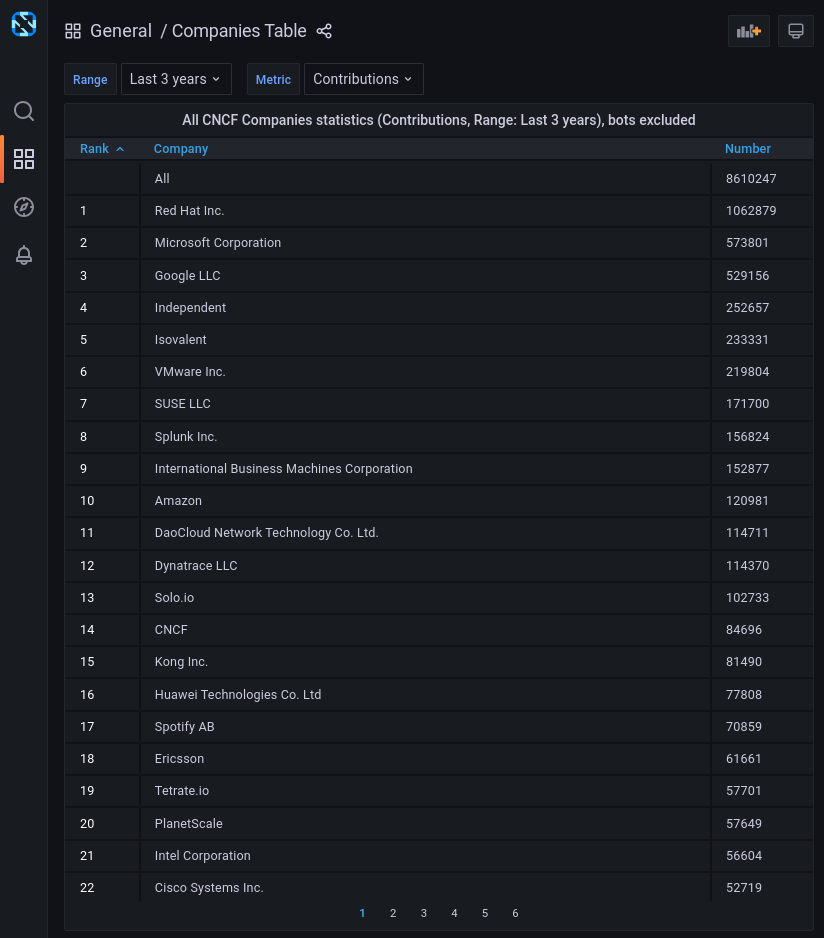Go to page 2 of the table

[393, 913]
